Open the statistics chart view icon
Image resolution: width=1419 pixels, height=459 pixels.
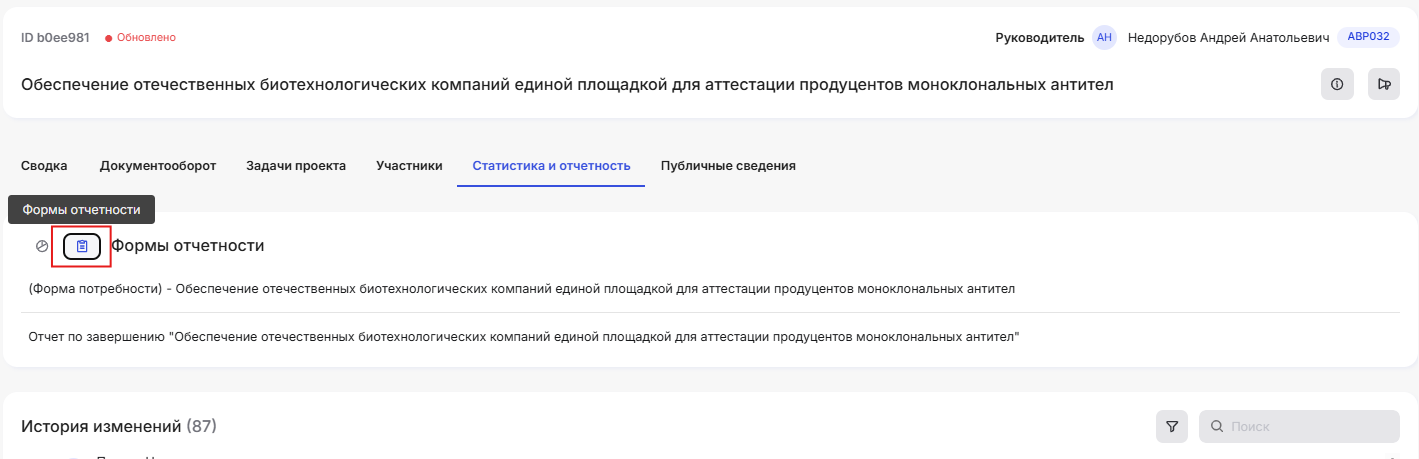[x=42, y=246]
